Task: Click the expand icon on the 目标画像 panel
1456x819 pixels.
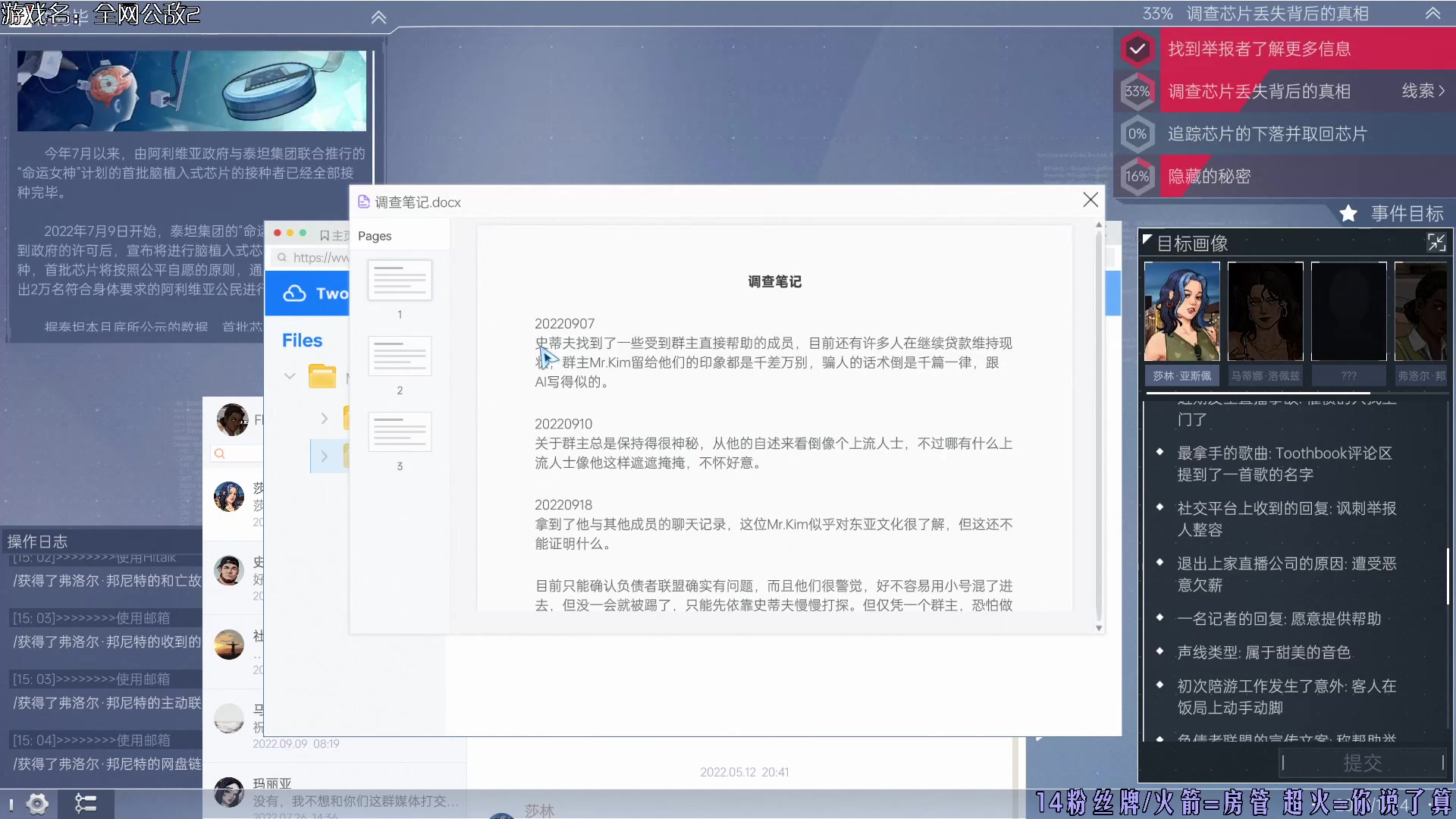Action: coord(1437,242)
